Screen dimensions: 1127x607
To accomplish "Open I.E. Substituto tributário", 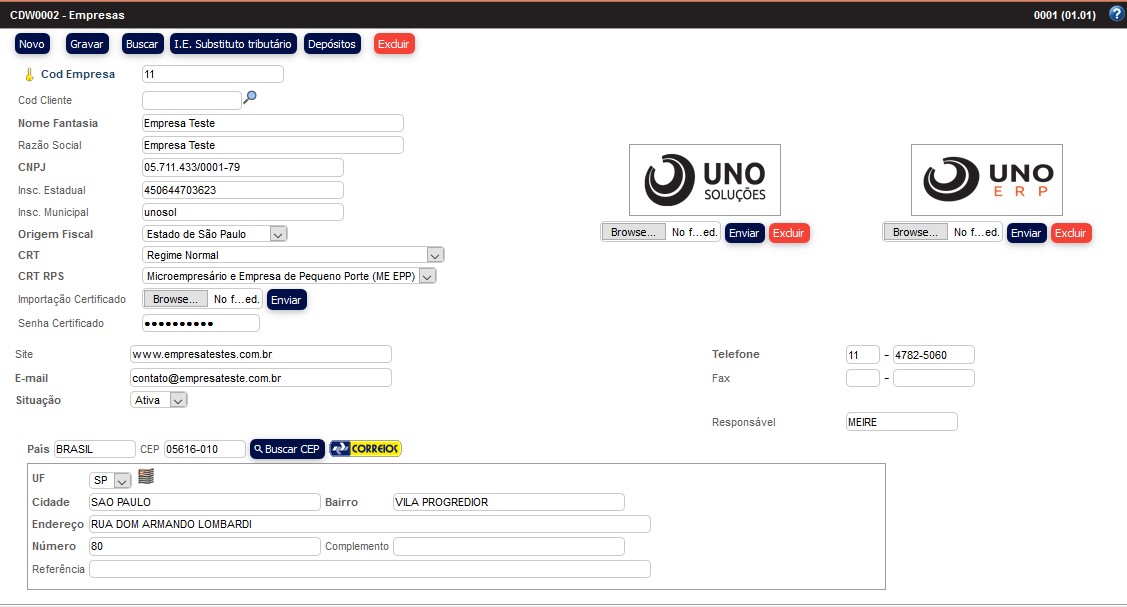I will 233,44.
